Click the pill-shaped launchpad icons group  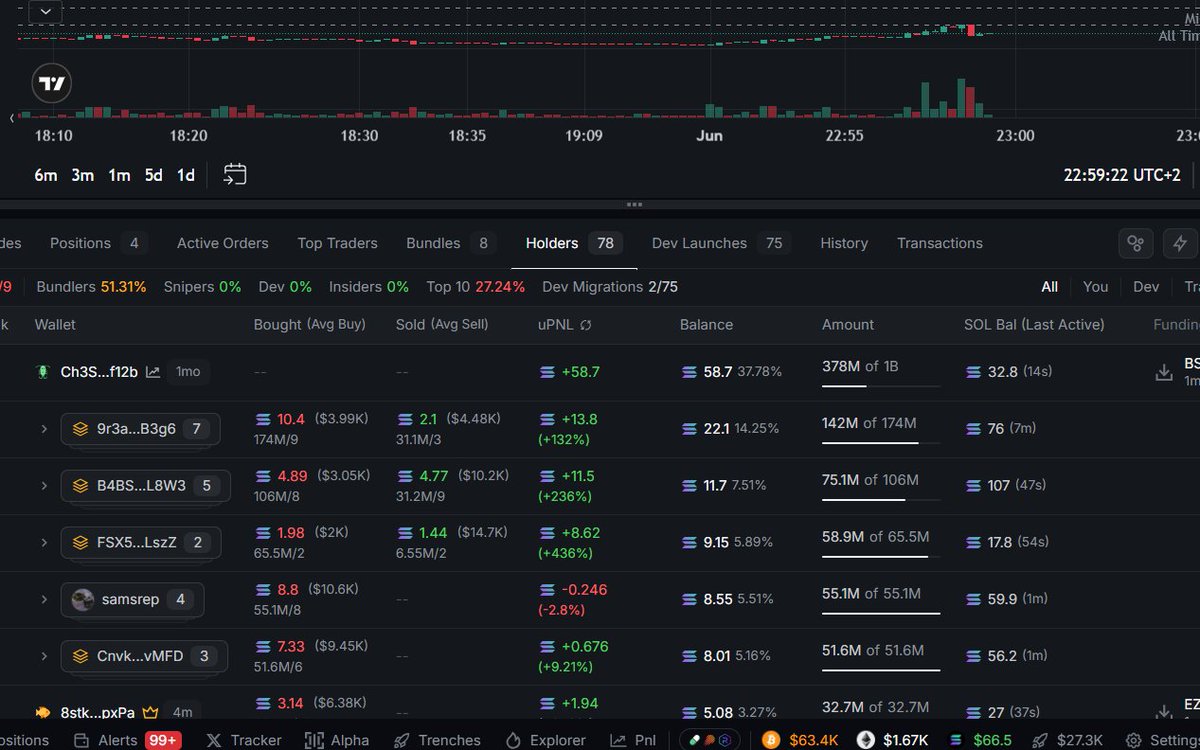[709, 740]
